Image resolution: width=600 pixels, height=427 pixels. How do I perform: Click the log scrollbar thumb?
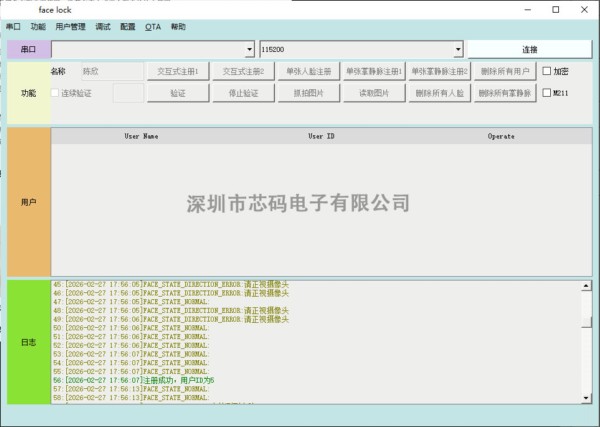[x=586, y=321]
